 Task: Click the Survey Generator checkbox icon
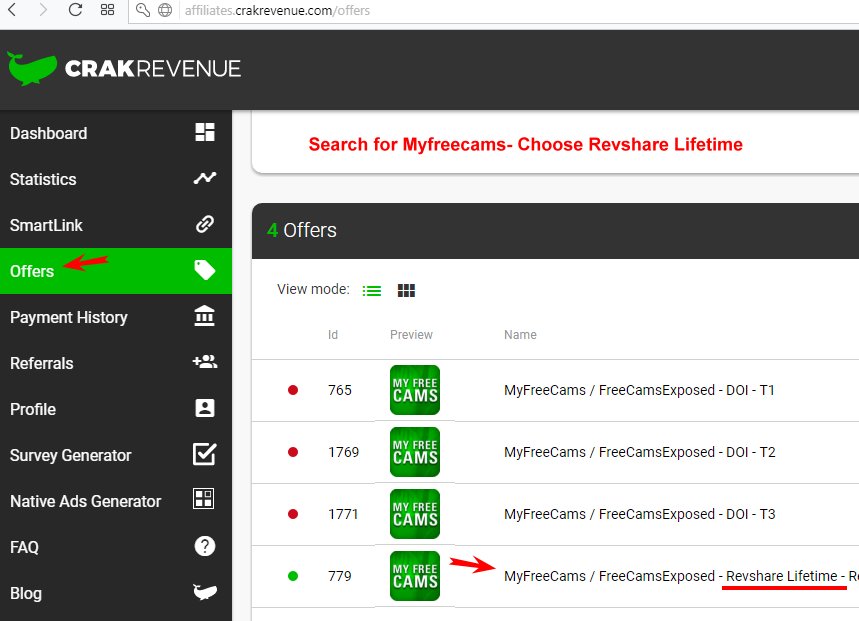(204, 454)
